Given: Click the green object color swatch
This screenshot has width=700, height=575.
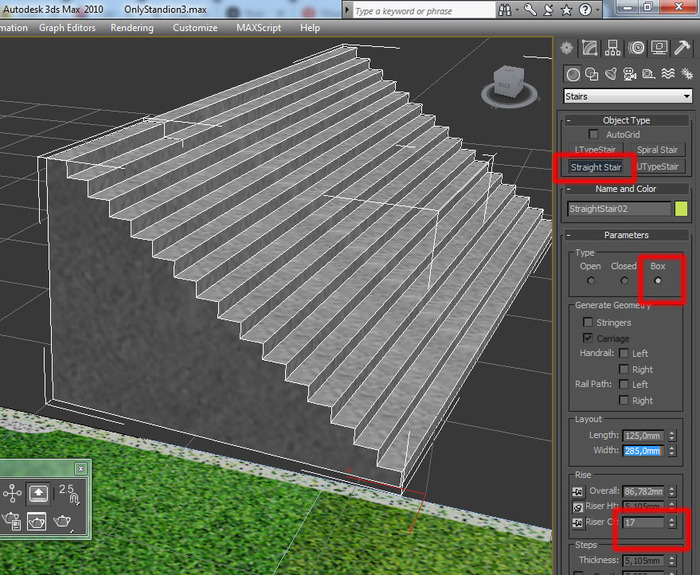Looking at the screenshot, I should [682, 209].
